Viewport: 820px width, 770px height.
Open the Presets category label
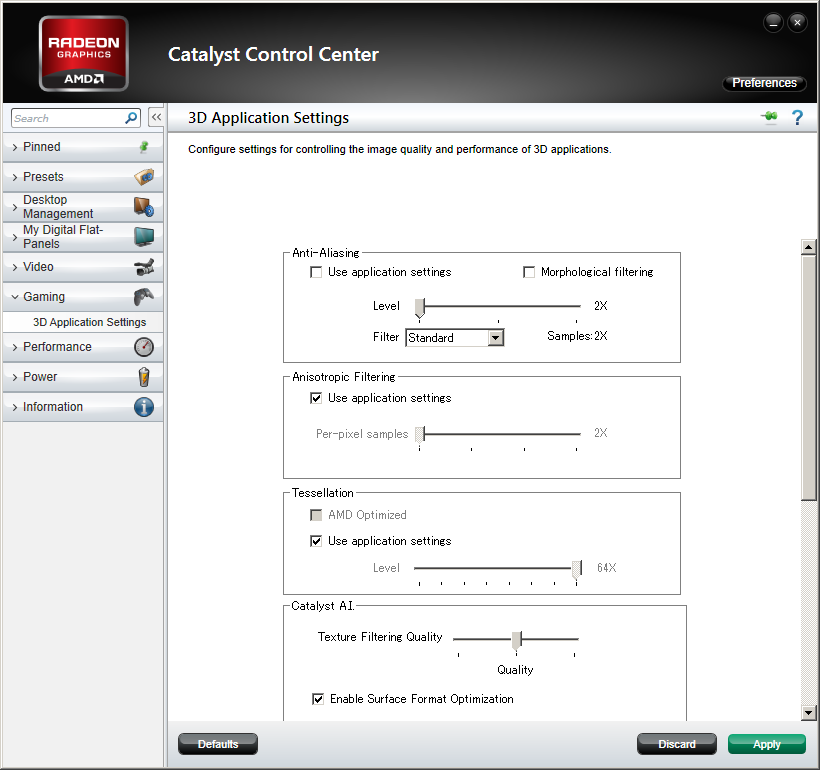tap(43, 177)
